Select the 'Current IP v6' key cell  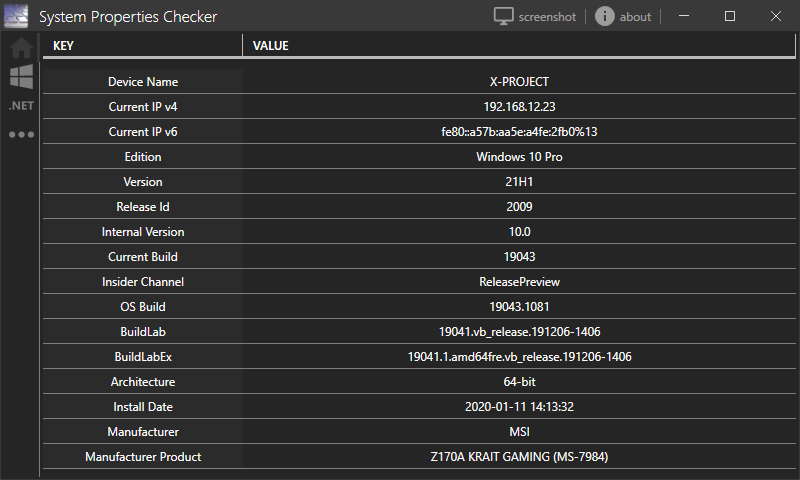(x=143, y=132)
